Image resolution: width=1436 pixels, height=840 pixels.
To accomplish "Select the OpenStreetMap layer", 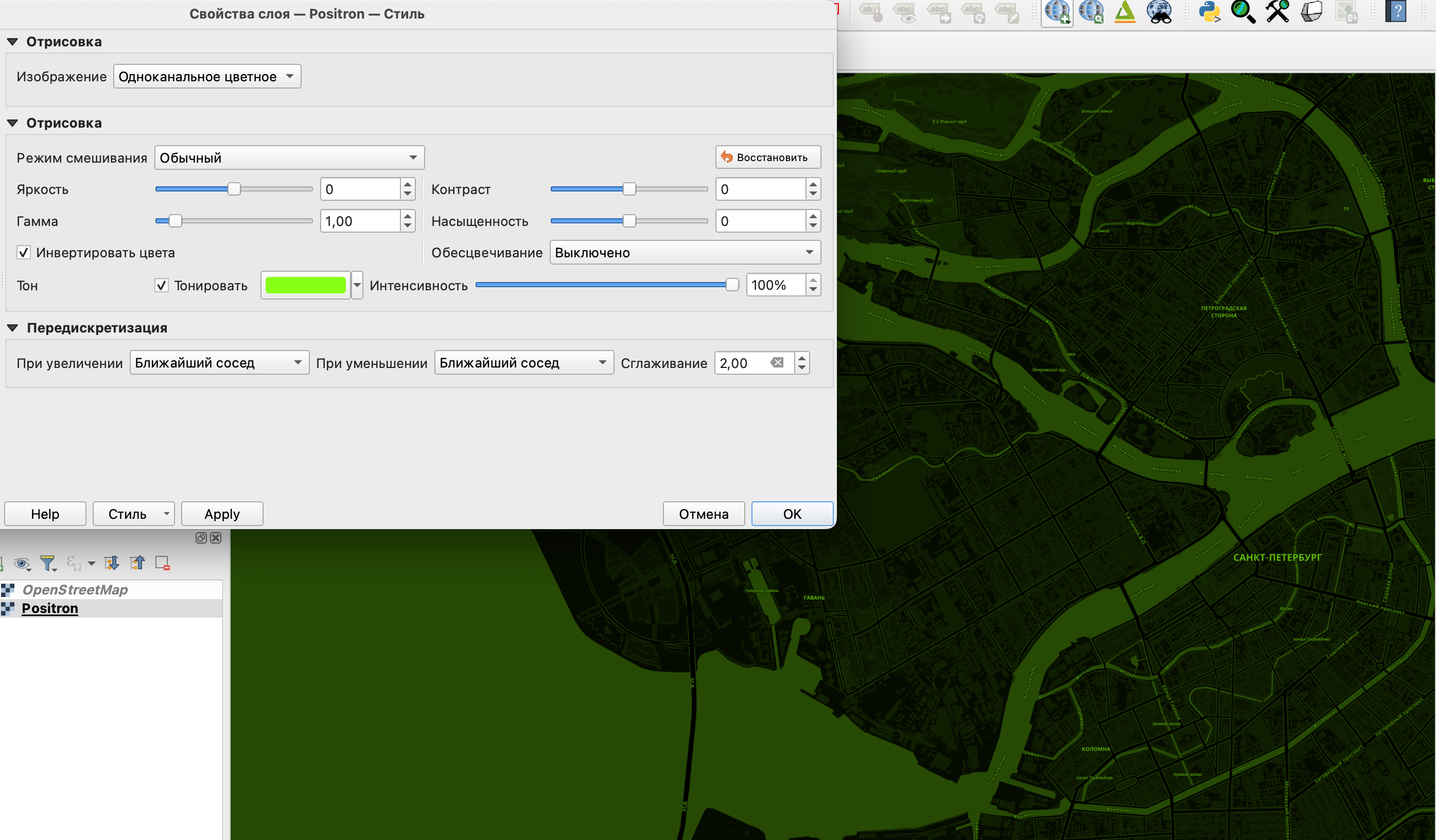I will (75, 590).
